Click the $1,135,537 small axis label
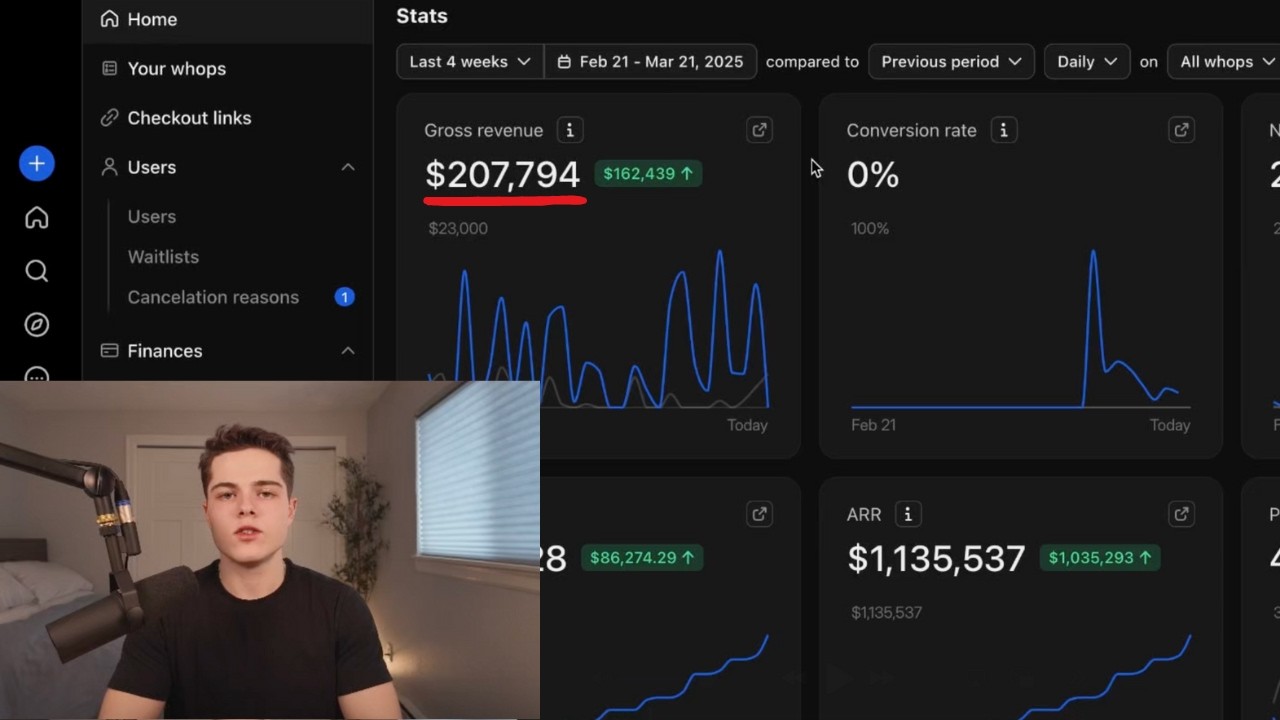1280x720 pixels. [x=886, y=612]
